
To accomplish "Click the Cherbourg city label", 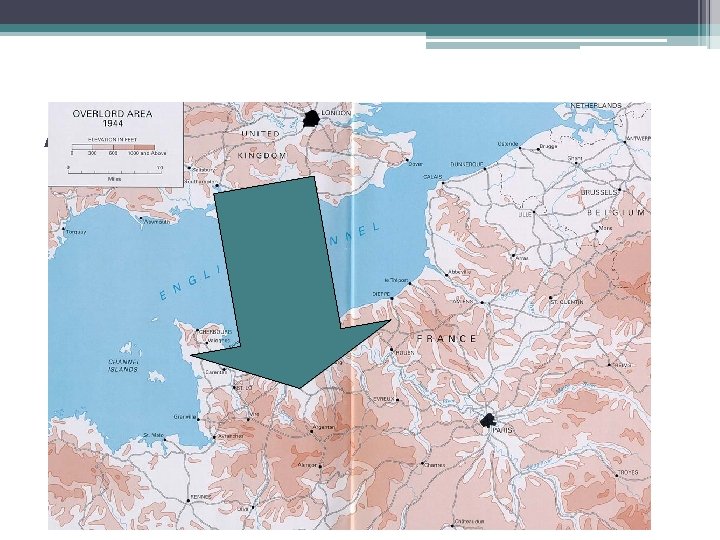I will [216, 331].
